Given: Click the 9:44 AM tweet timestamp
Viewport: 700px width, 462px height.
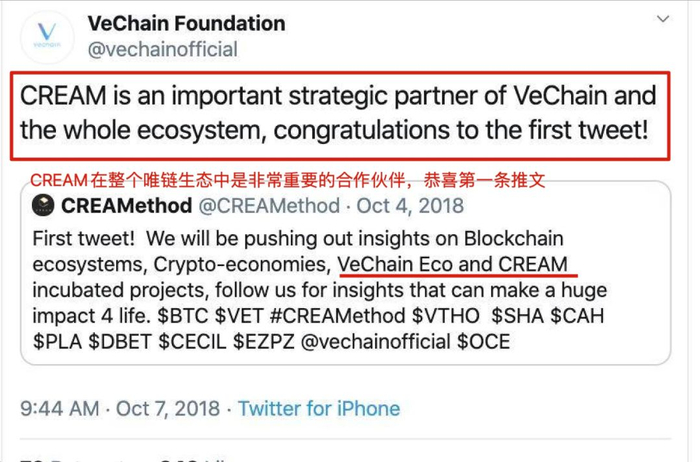Looking at the screenshot, I should (x=60, y=408).
